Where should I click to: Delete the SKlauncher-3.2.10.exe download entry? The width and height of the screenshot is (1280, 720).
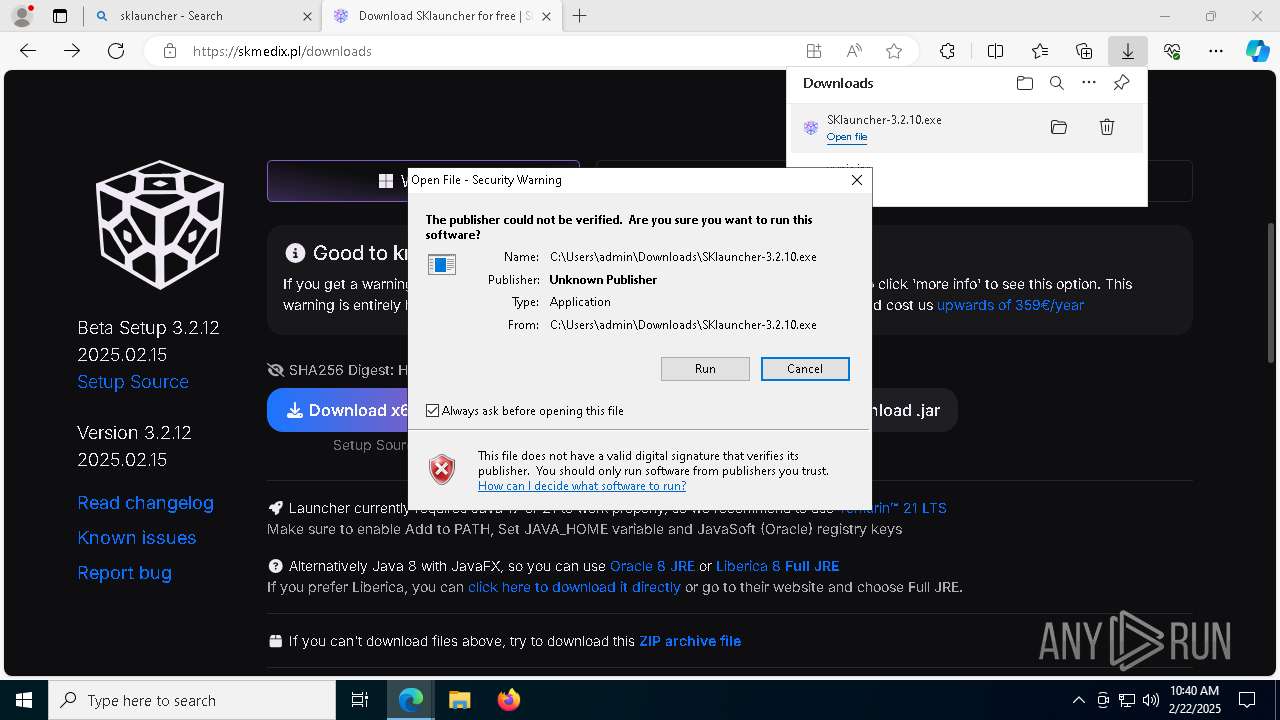(x=1107, y=127)
